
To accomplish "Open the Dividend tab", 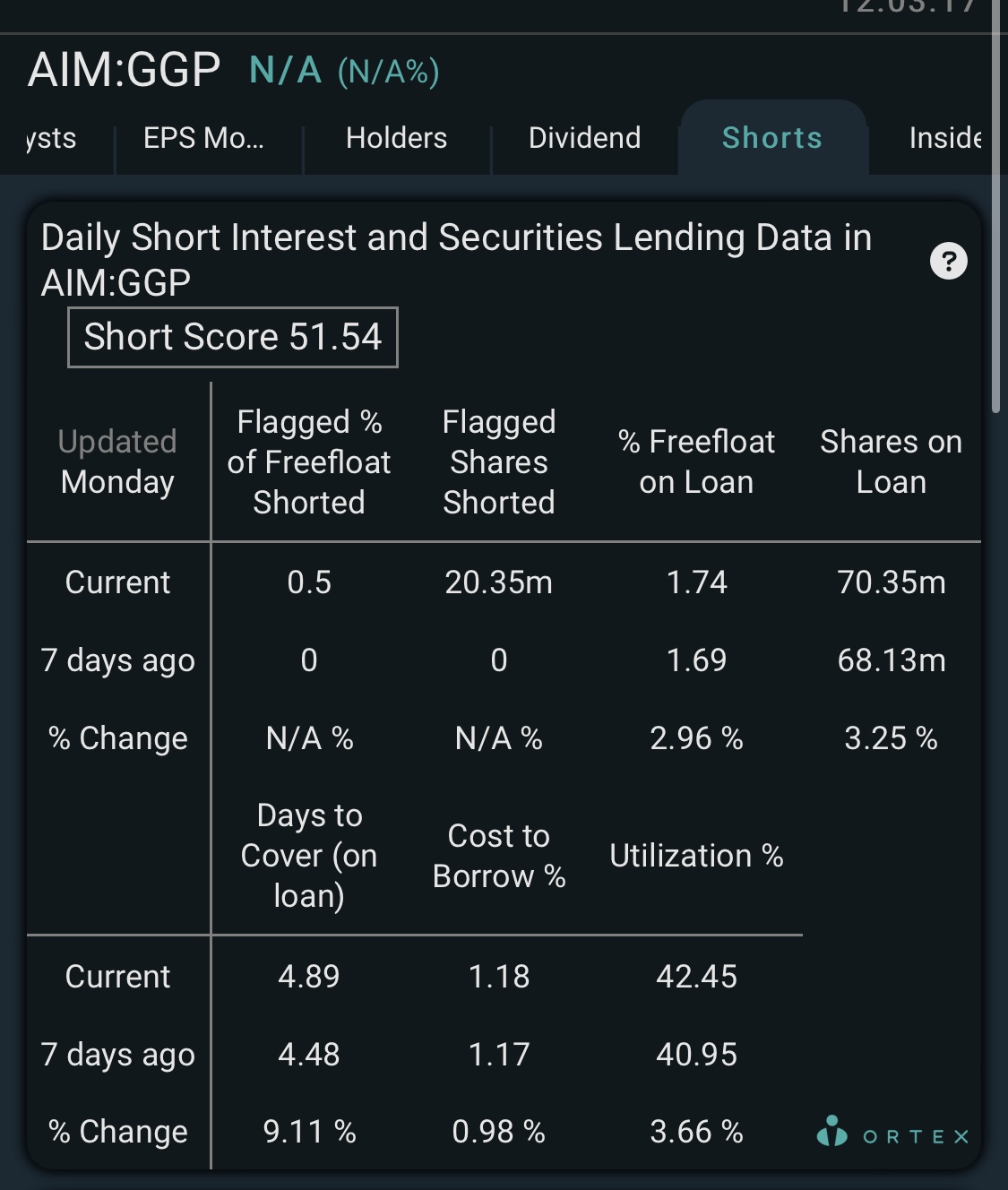I will pyautogui.click(x=584, y=138).
